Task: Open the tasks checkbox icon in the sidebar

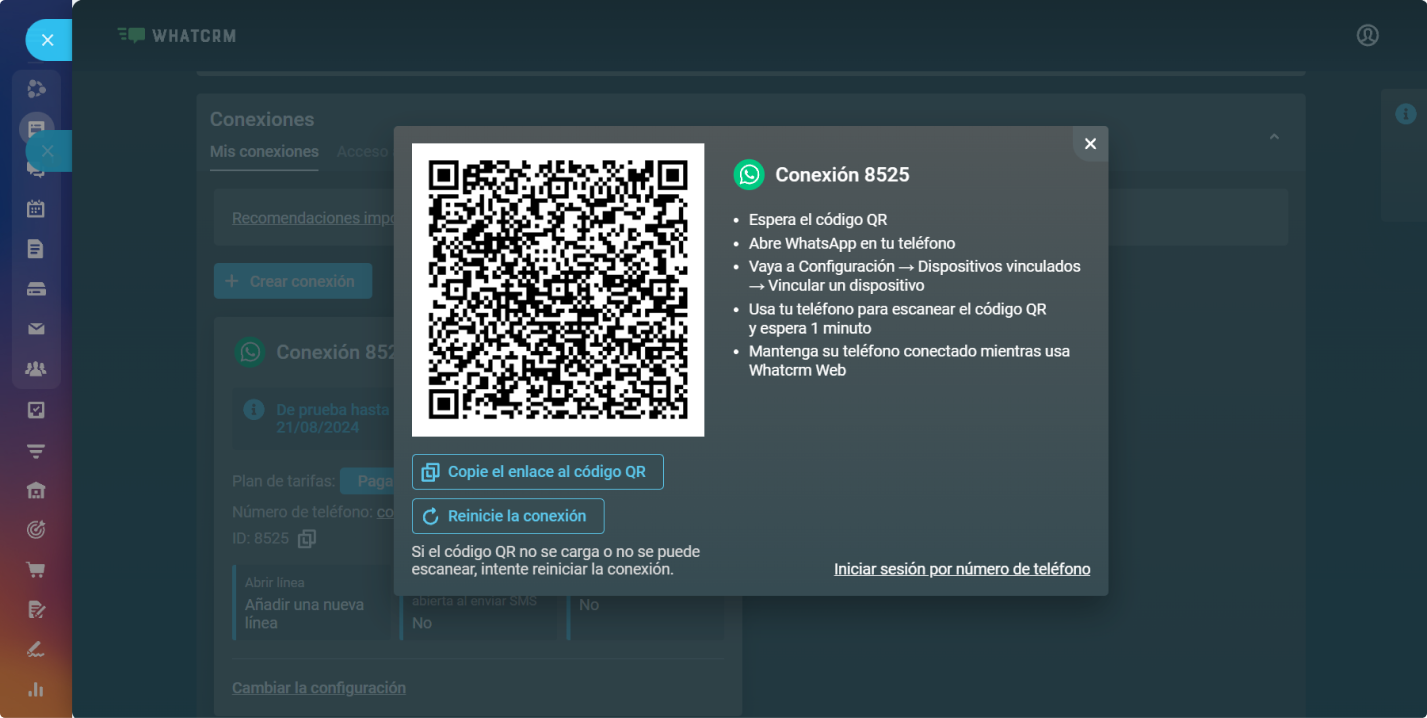Action: (x=36, y=410)
